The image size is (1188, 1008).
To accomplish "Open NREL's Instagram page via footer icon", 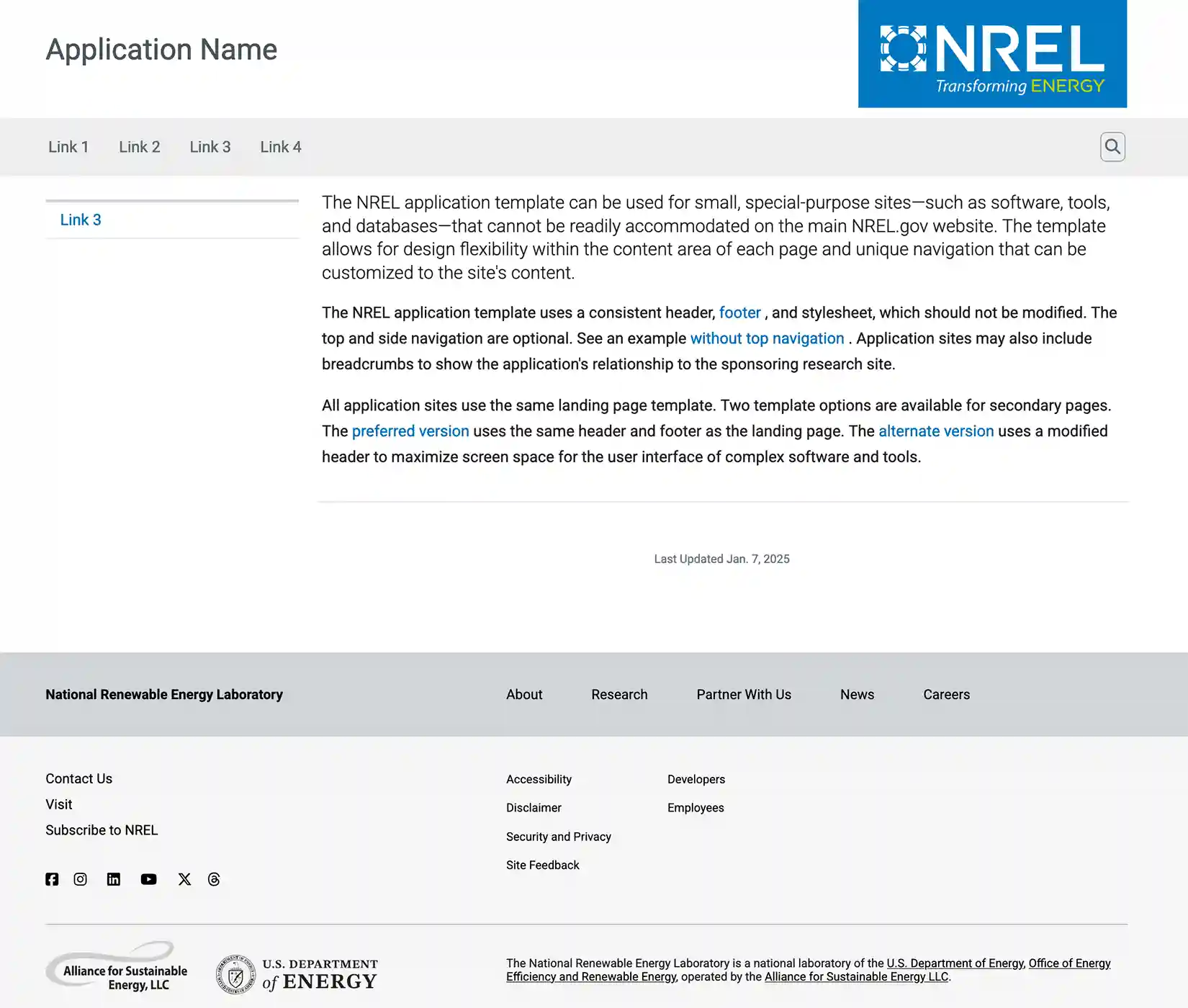I will [x=80, y=878].
